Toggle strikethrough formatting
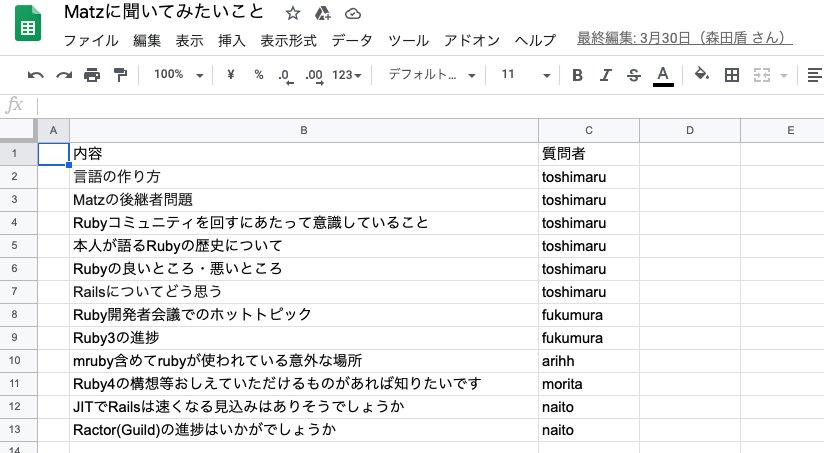This screenshot has height=453, width=824. (x=634, y=75)
